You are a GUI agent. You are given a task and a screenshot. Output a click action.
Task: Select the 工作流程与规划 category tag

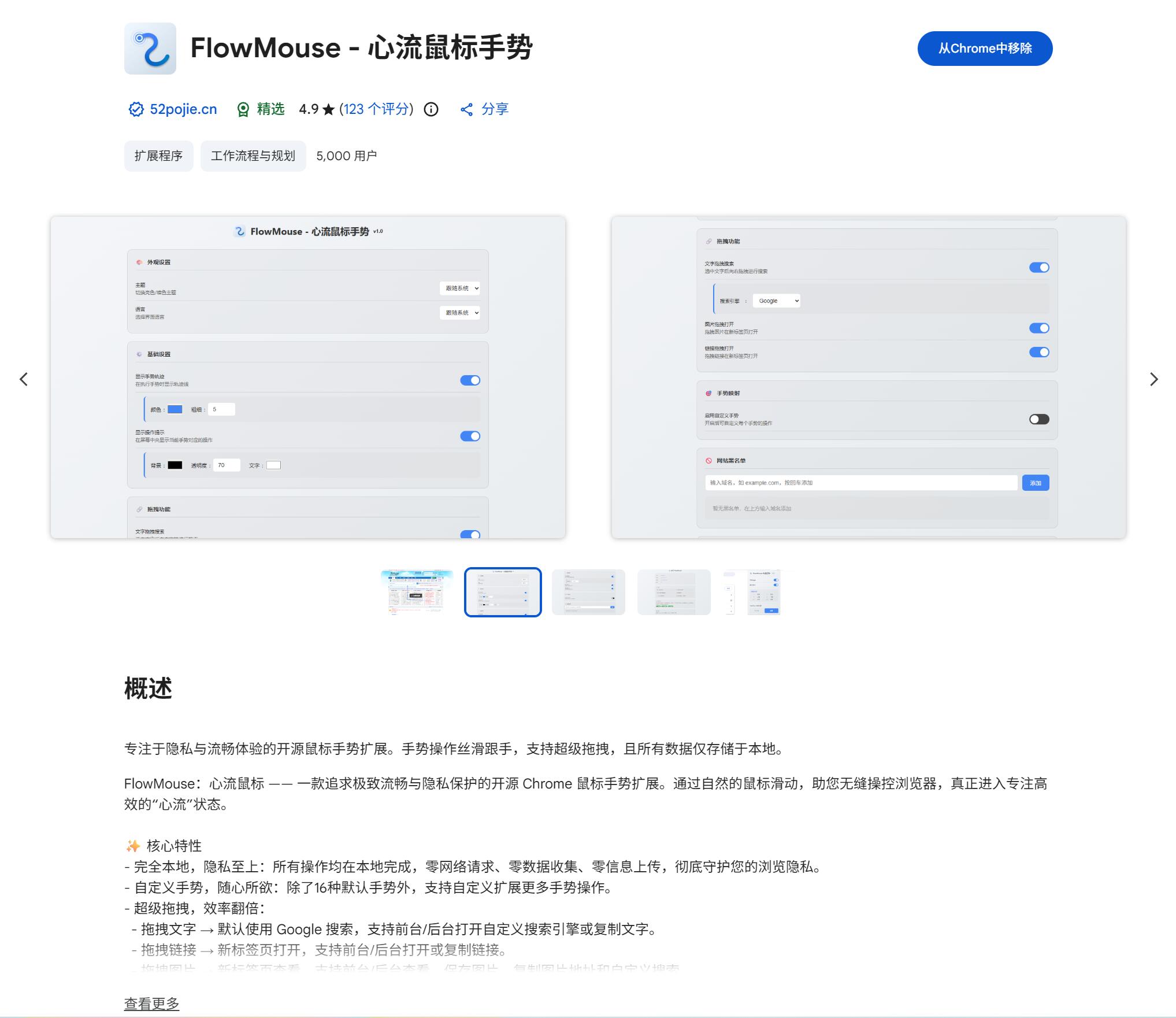253,156
